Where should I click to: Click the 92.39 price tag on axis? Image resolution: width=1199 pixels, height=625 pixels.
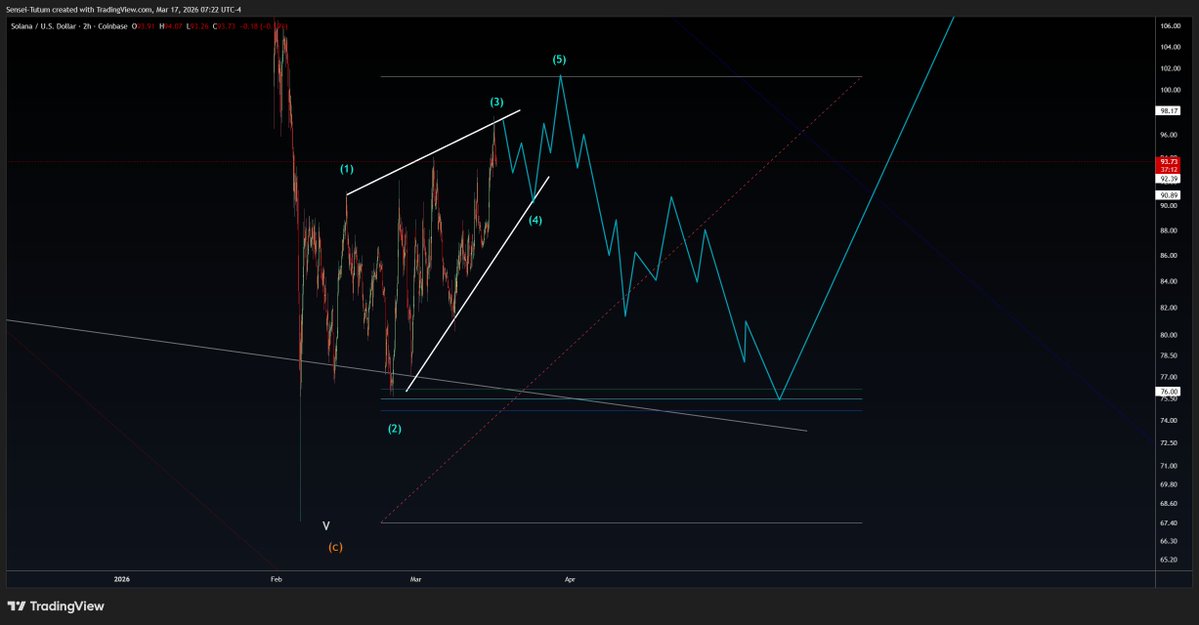click(x=1168, y=179)
